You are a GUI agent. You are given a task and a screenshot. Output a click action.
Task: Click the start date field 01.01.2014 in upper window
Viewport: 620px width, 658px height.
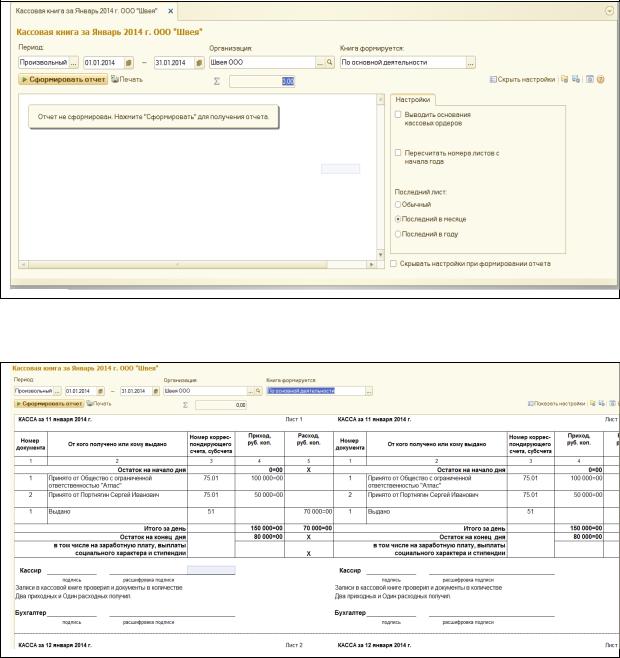[x=104, y=63]
